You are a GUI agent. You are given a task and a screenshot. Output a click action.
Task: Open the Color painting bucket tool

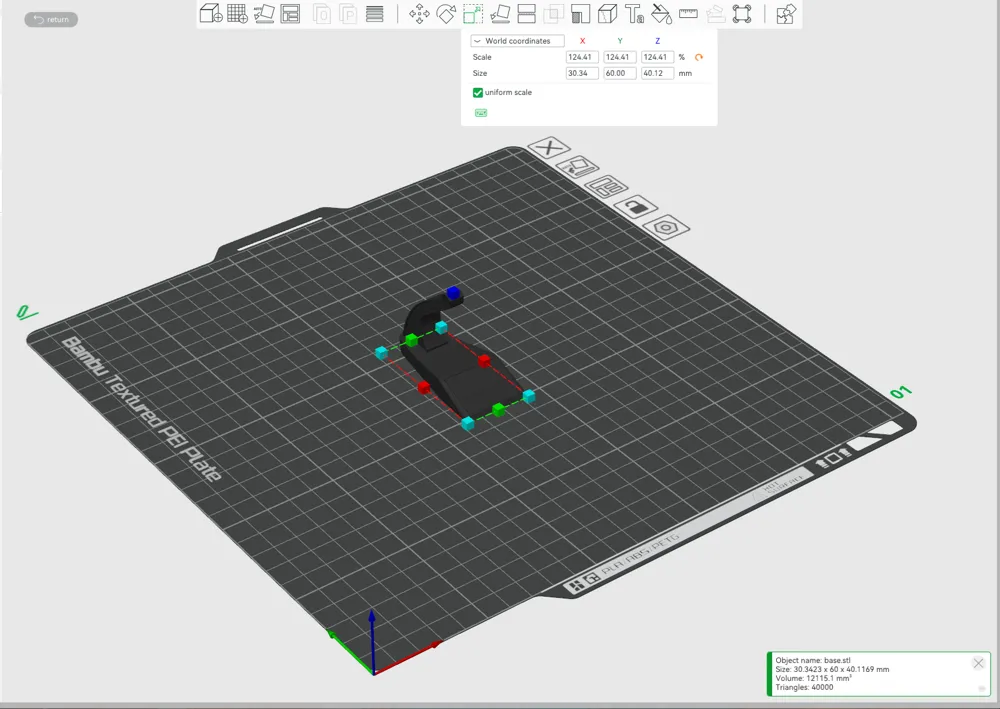[x=661, y=13]
